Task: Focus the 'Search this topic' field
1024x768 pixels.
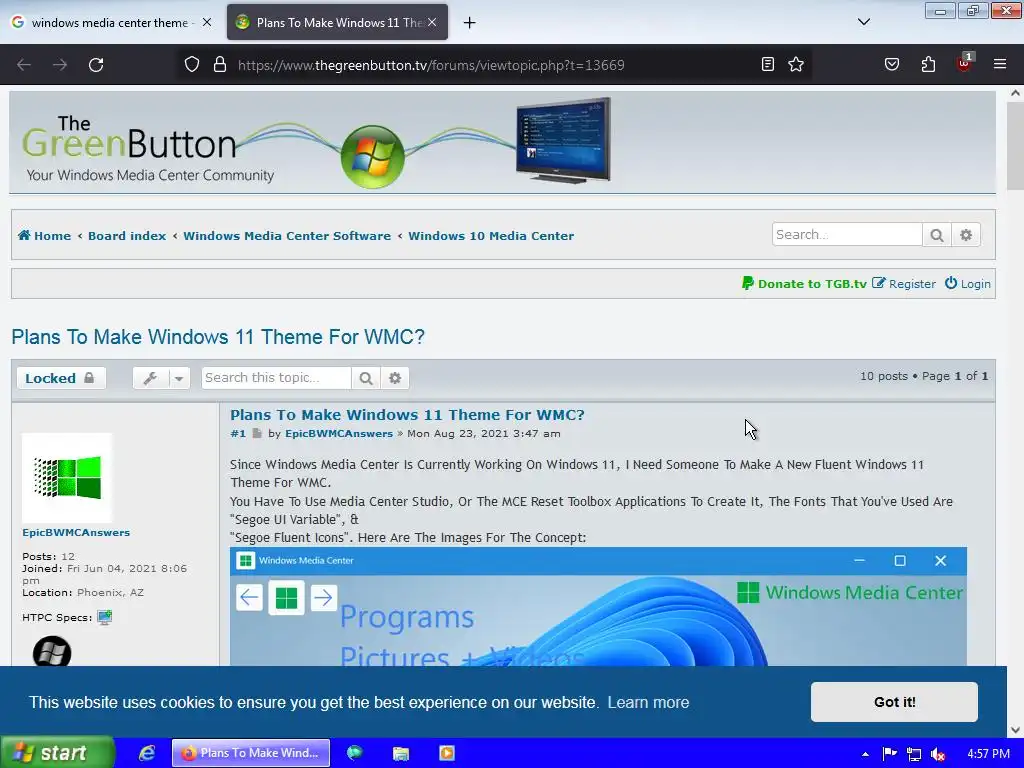Action: 276,377
